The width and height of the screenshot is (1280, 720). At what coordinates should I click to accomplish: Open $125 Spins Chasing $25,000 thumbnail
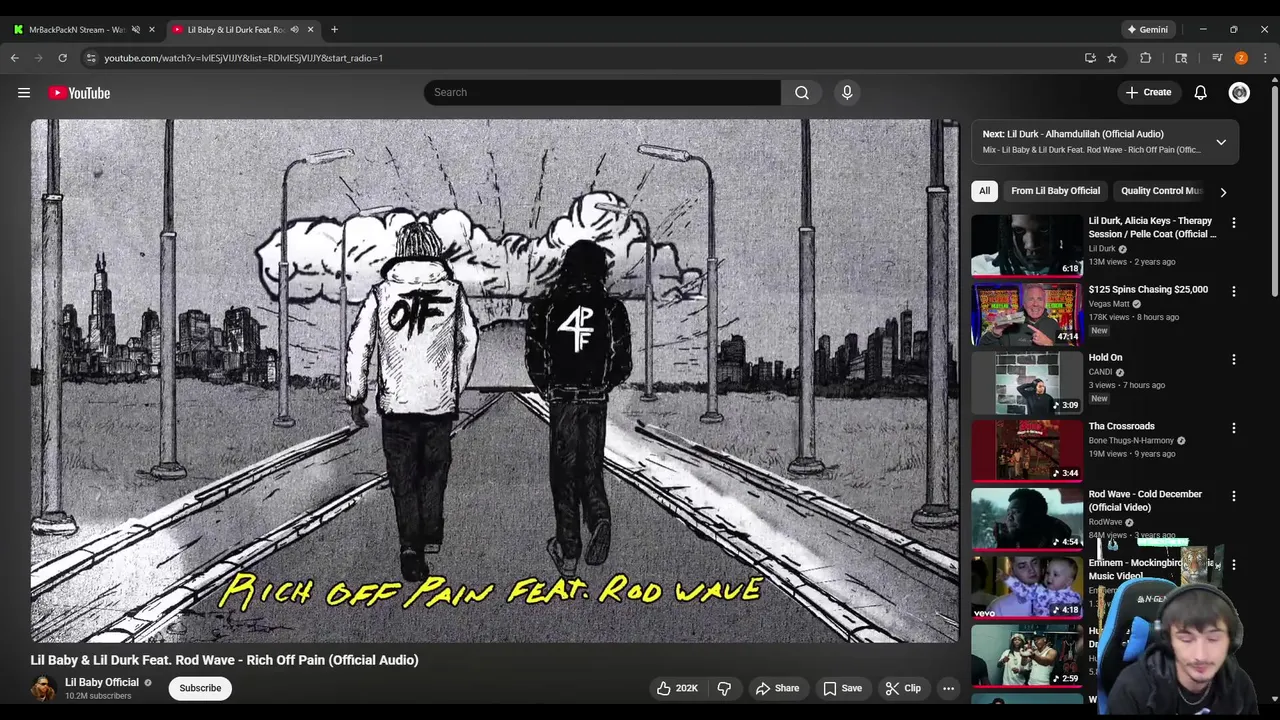[1027, 313]
